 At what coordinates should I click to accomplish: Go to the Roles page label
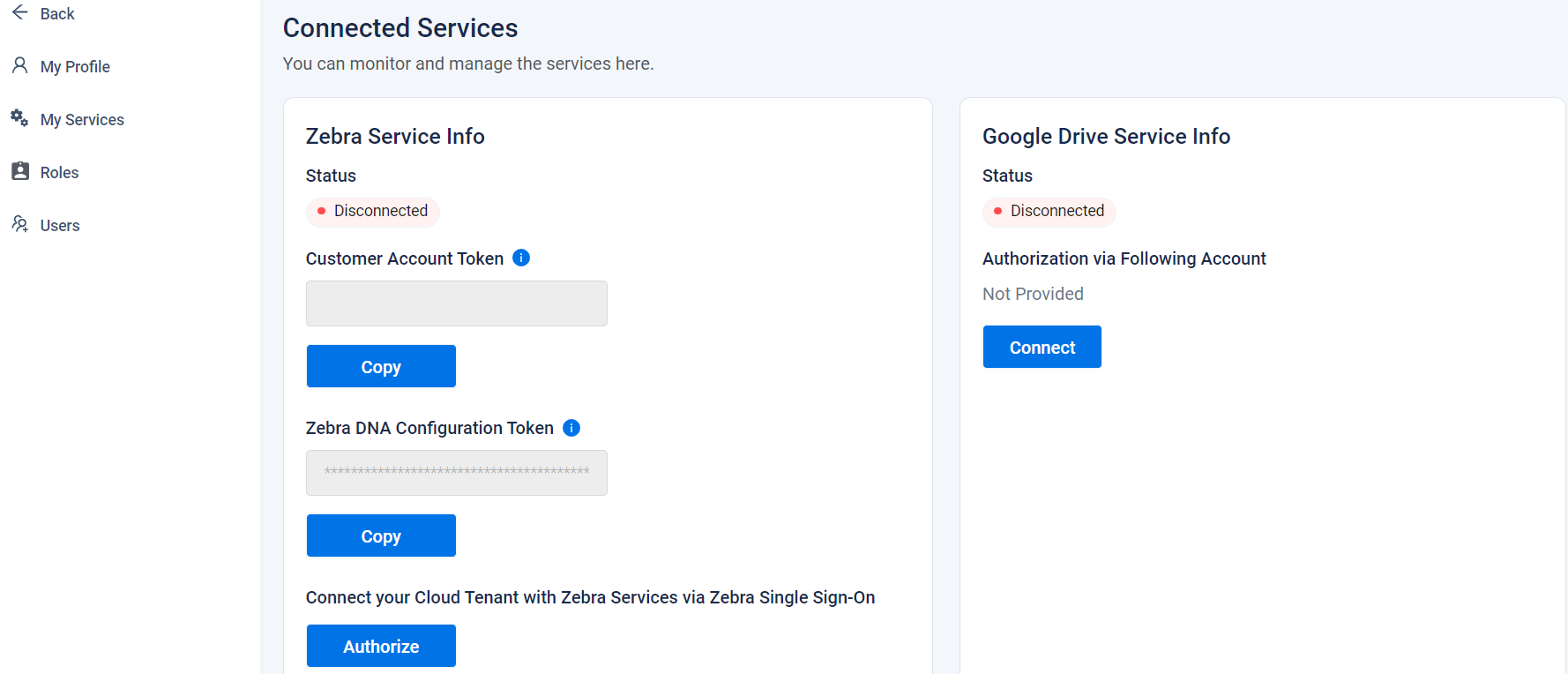click(x=59, y=173)
